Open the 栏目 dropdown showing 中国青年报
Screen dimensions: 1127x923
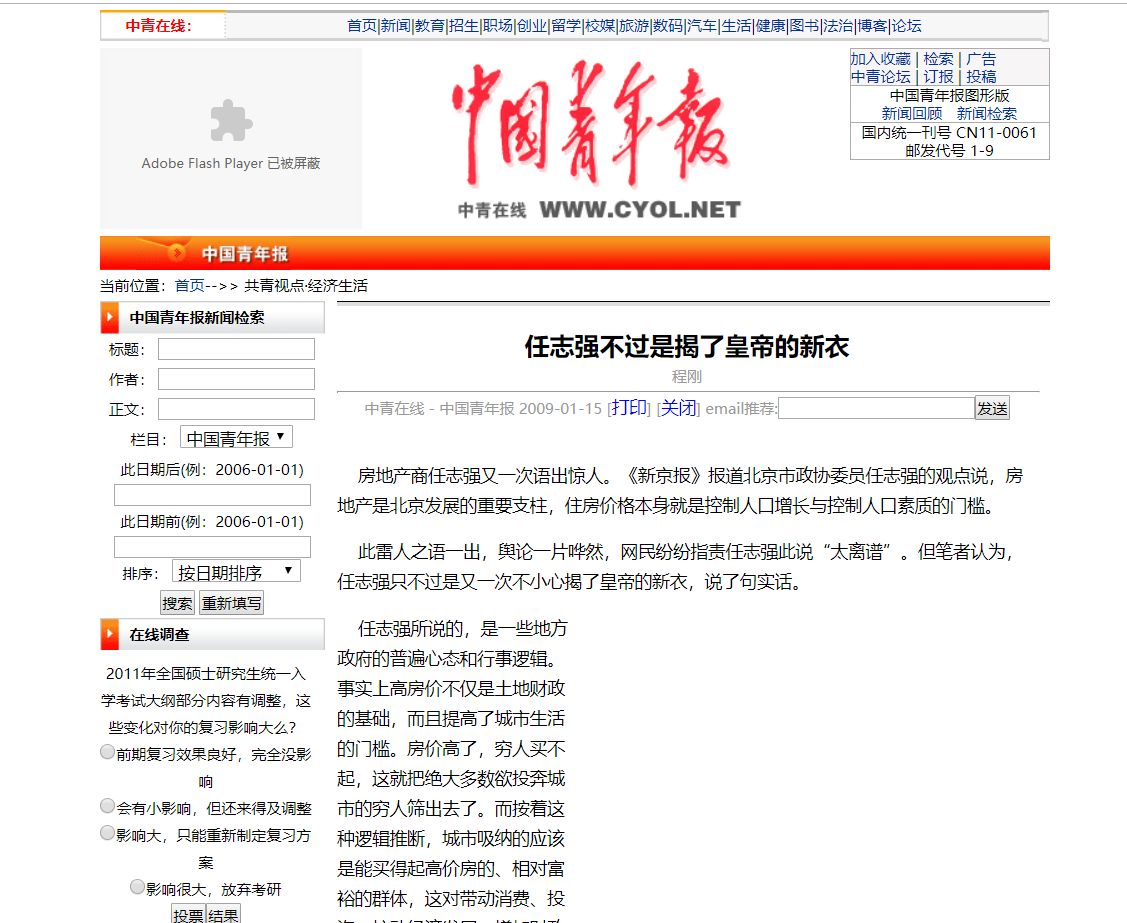click(x=236, y=438)
